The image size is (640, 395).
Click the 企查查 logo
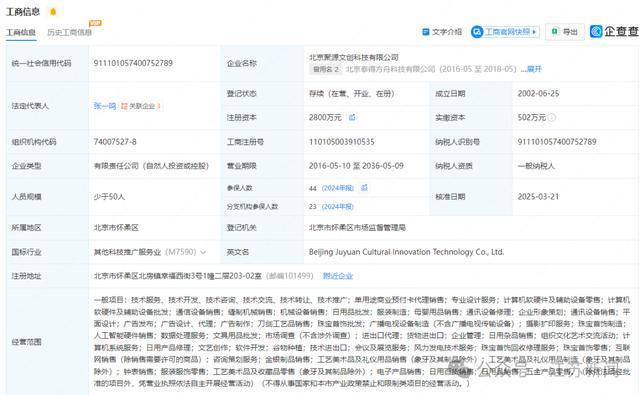click(x=614, y=31)
